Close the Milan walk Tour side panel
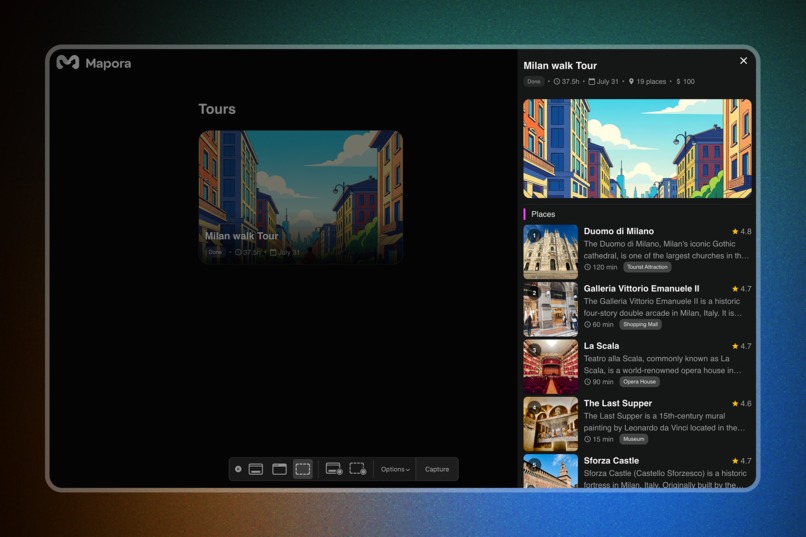This screenshot has width=806, height=537. [x=743, y=61]
